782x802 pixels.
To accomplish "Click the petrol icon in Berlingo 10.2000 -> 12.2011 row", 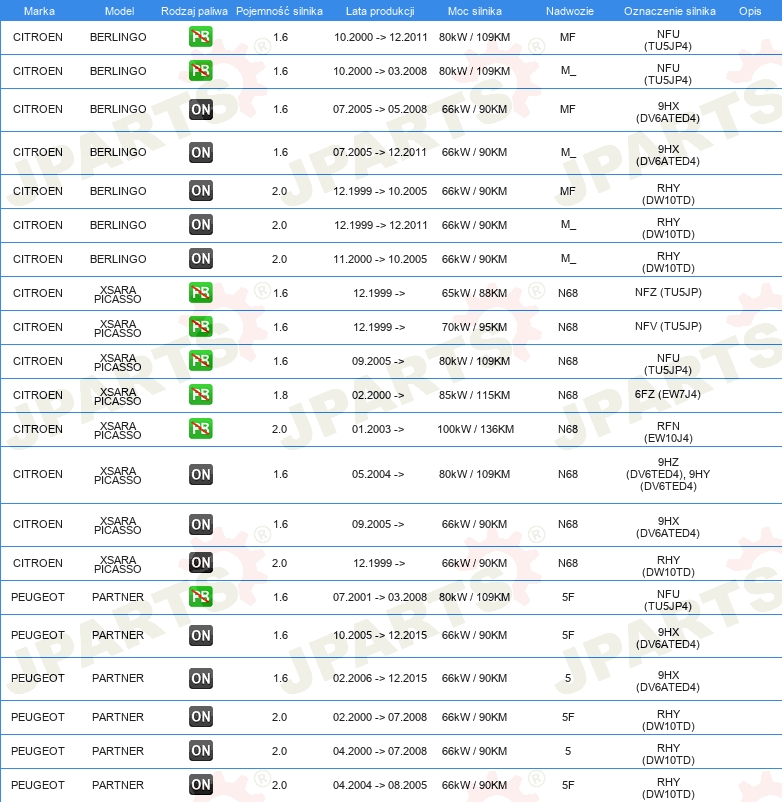I will pos(200,37).
